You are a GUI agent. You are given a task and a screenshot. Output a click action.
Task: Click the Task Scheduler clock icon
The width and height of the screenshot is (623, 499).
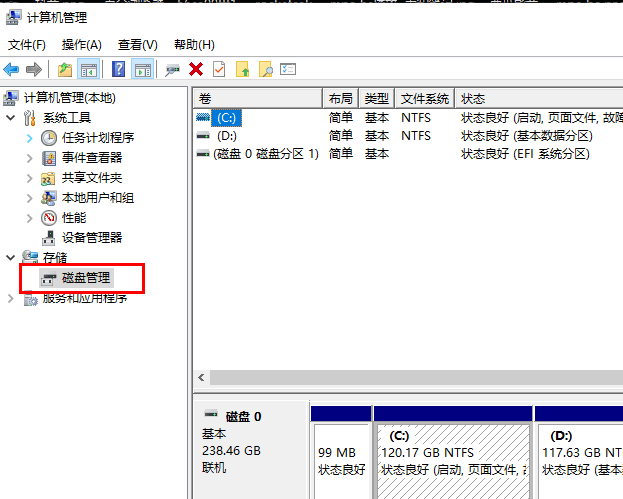[x=49, y=138]
